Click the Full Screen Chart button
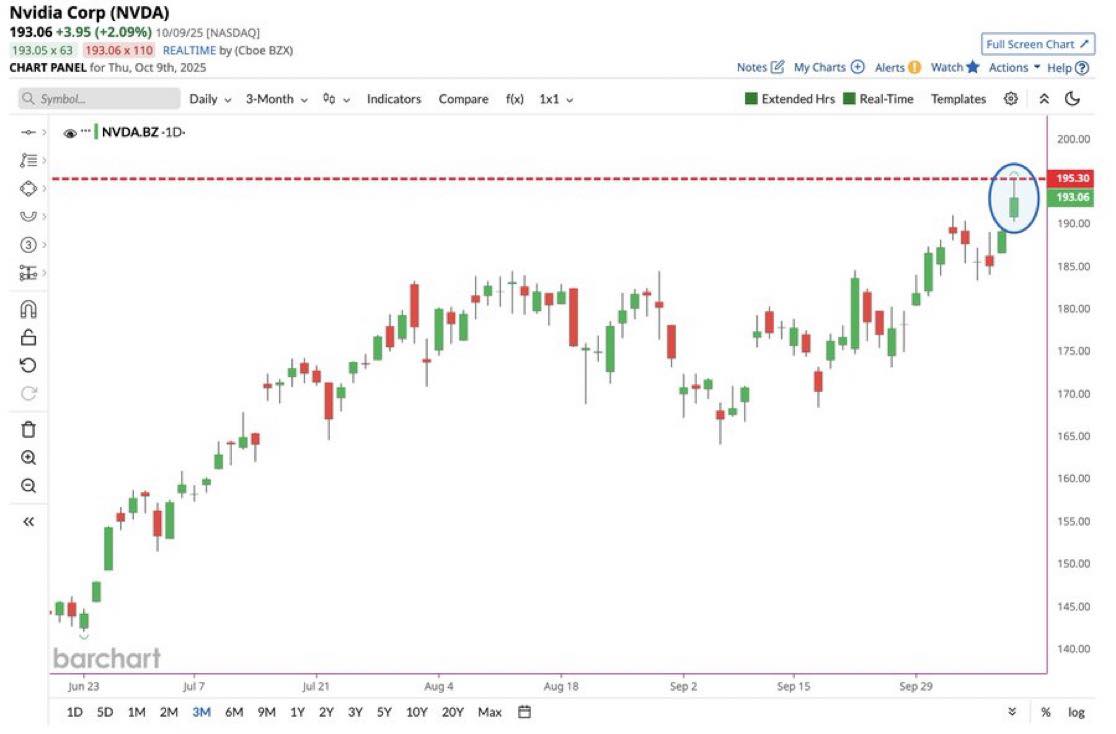The image size is (1116, 734). coord(1038,44)
